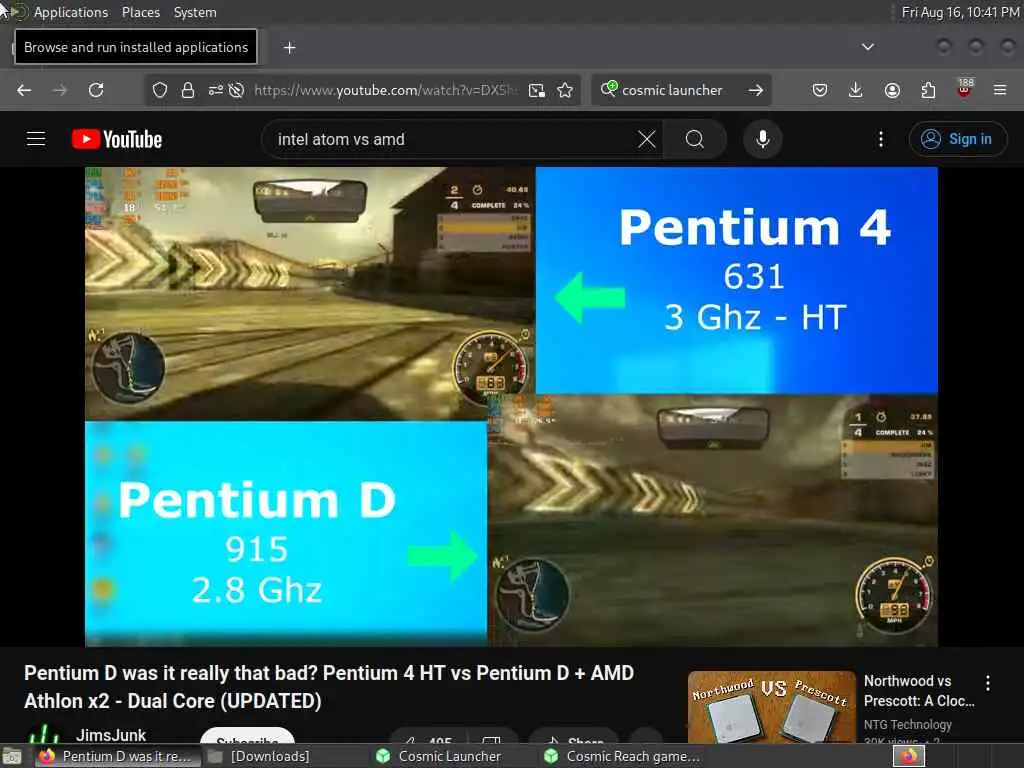Click the date and time clock
Screen dimensions: 1024x768
coord(960,12)
